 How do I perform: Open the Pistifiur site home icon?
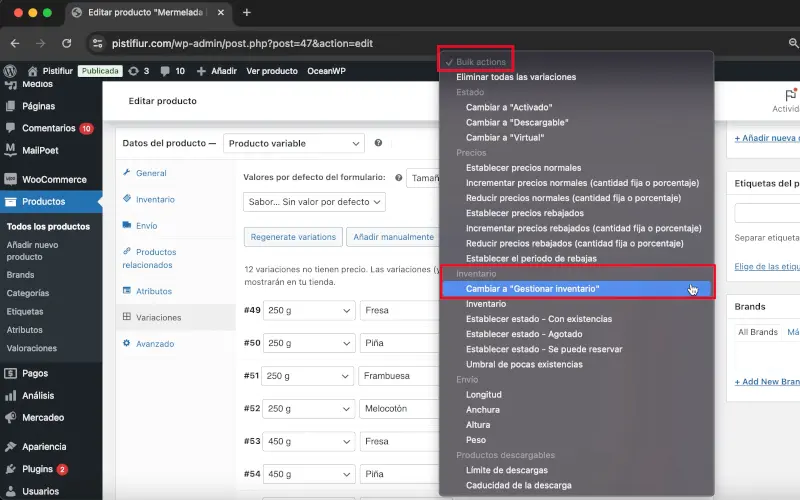tap(32, 71)
